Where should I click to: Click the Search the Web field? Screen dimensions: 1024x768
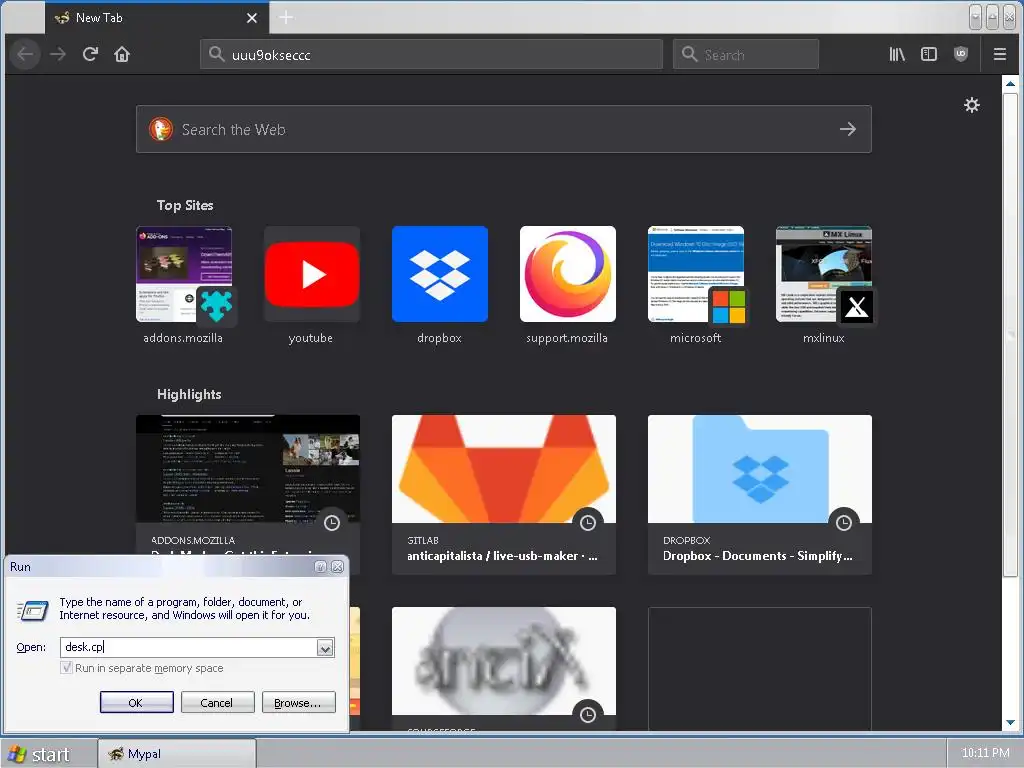pos(504,129)
